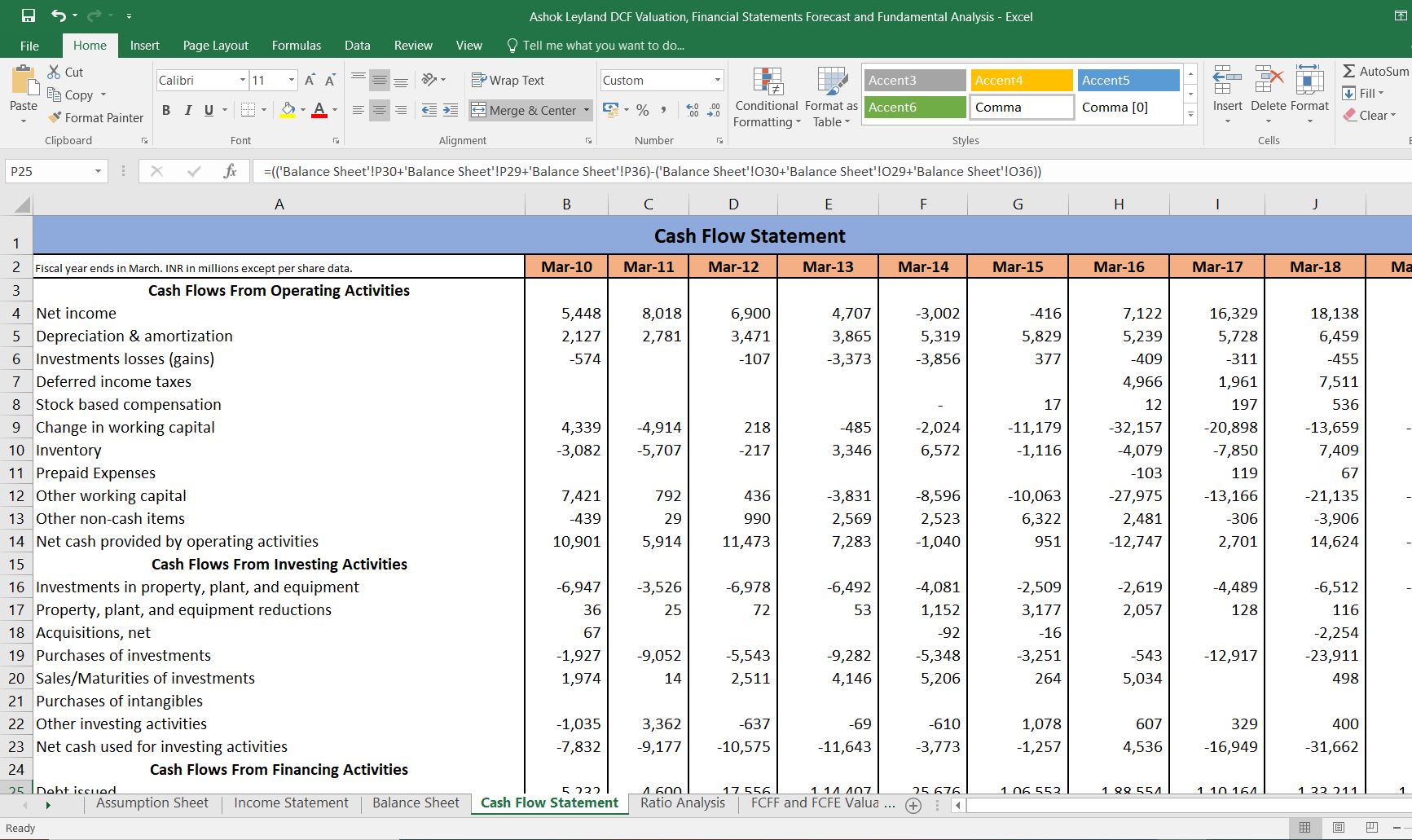The width and height of the screenshot is (1412, 840).
Task: Toggle bold formatting
Action: 166,110
